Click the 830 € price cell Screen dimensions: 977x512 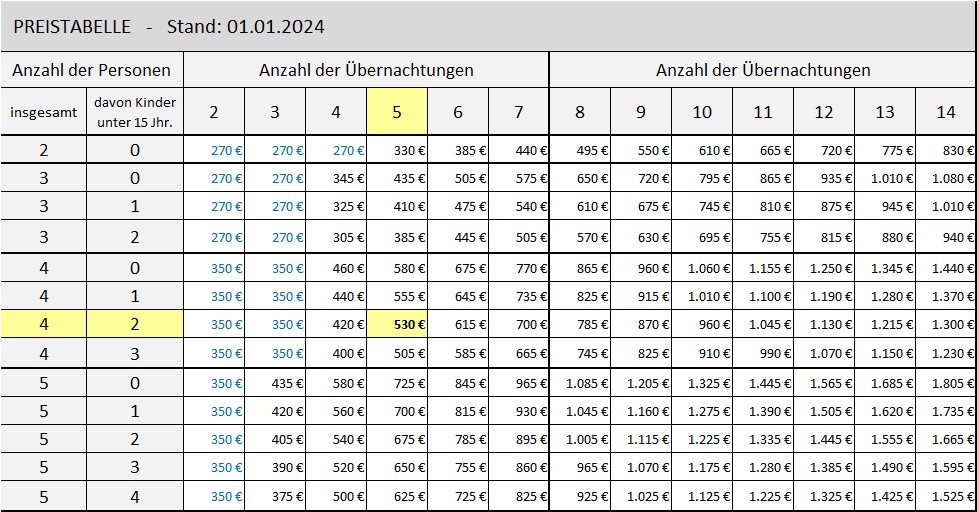[x=946, y=151]
